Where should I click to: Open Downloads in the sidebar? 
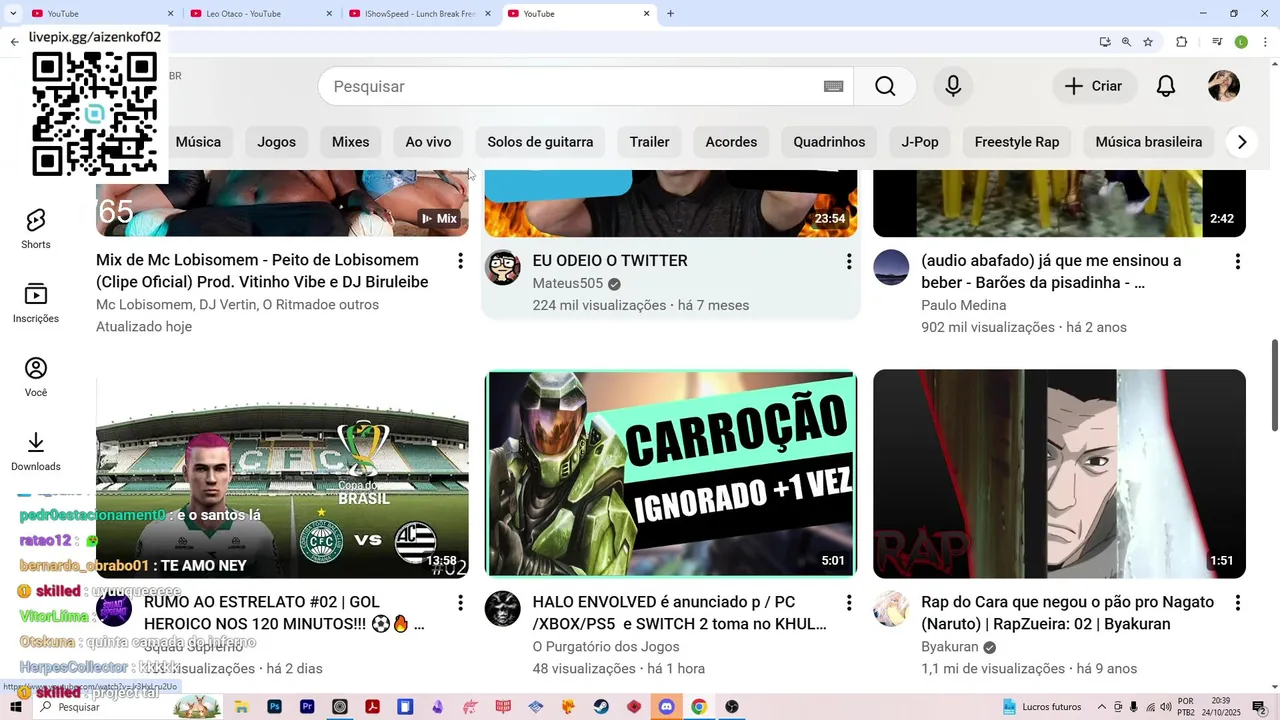36,451
